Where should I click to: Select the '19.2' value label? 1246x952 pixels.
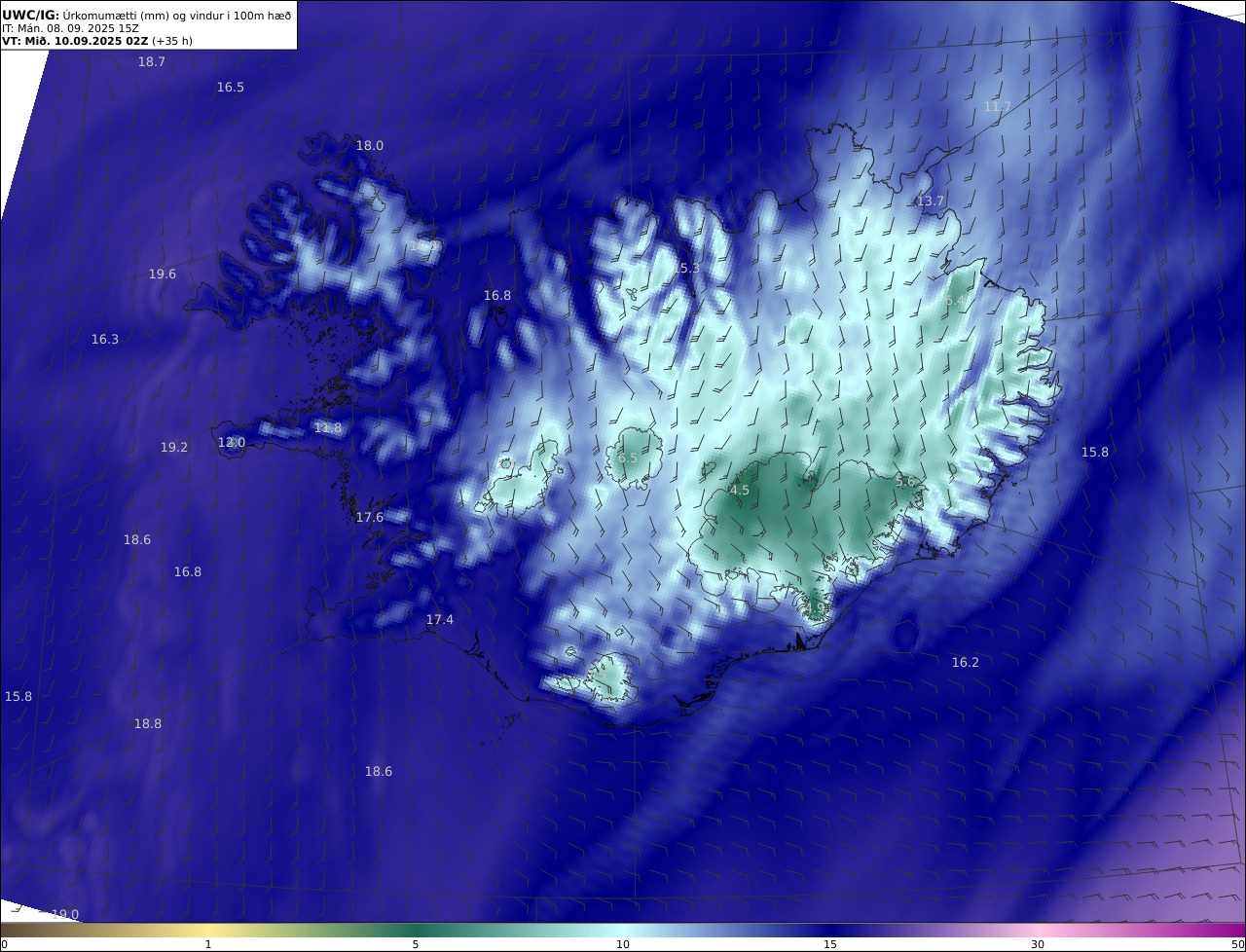(174, 447)
